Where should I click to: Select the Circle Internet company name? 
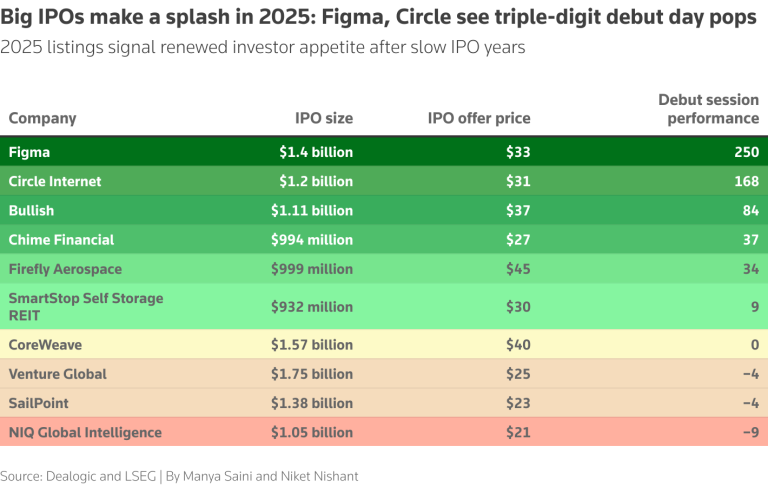tap(55, 181)
